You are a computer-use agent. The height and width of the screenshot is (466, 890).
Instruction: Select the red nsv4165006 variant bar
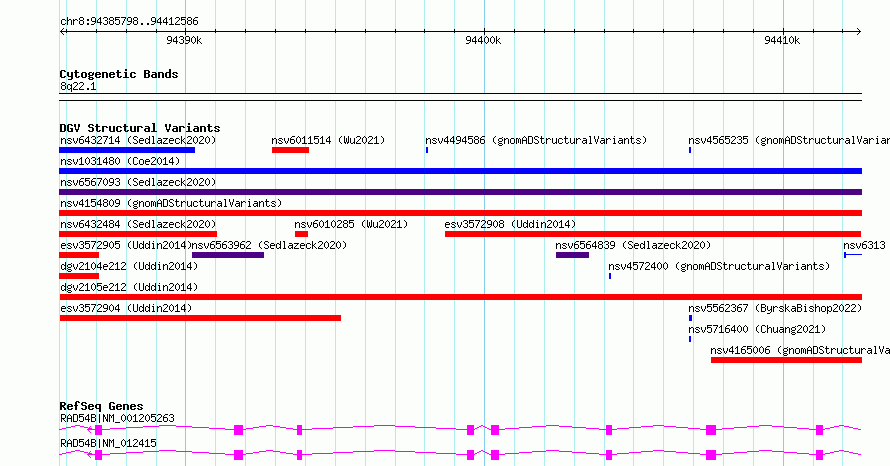pos(786,360)
